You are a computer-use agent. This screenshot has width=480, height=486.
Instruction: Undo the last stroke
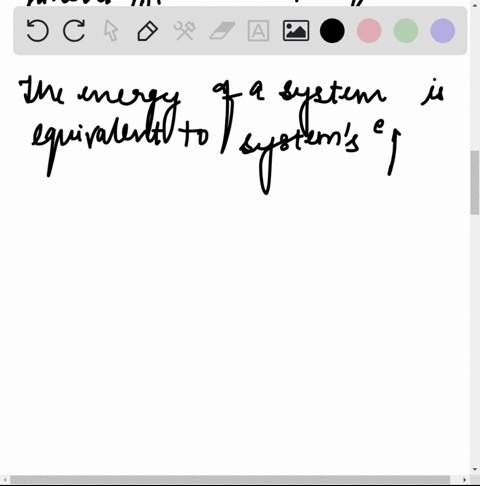tap(37, 31)
